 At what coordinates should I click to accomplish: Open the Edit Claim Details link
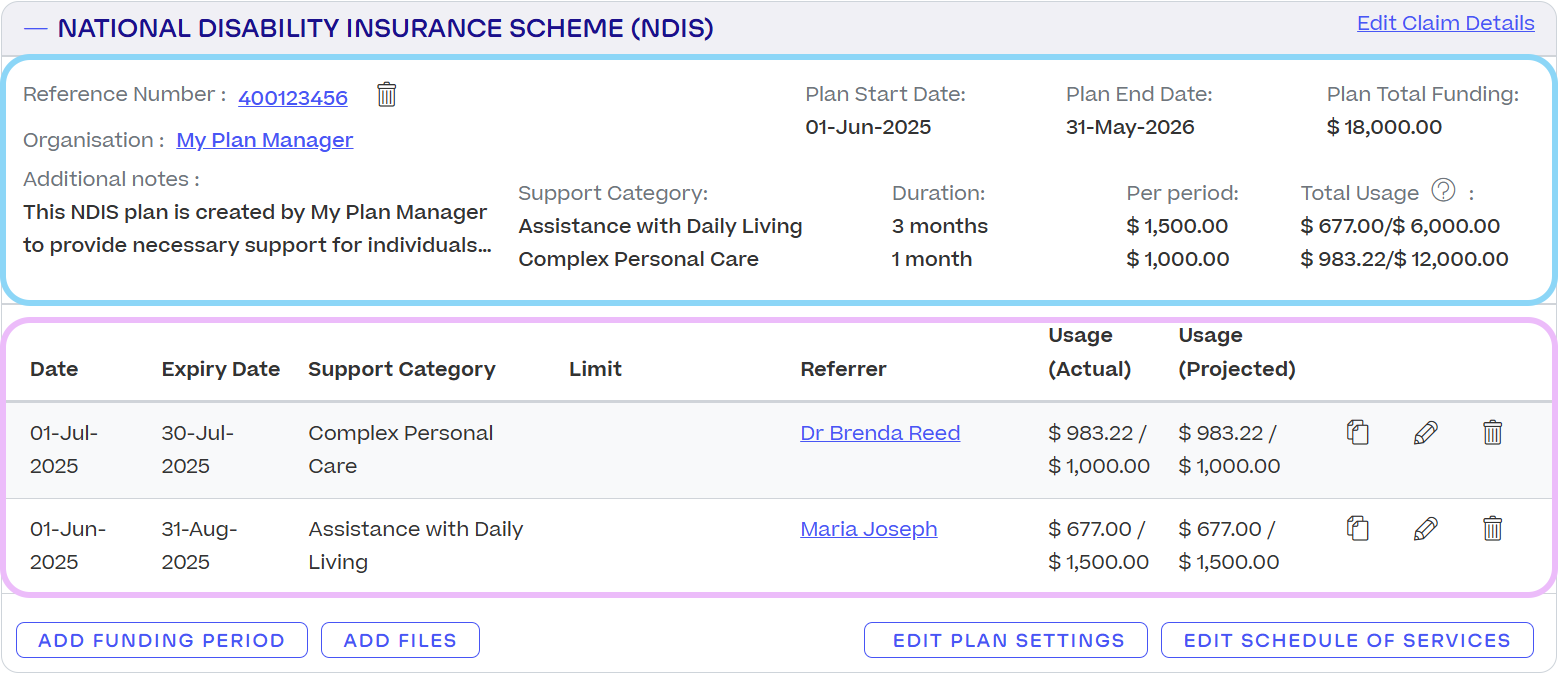tap(1445, 23)
